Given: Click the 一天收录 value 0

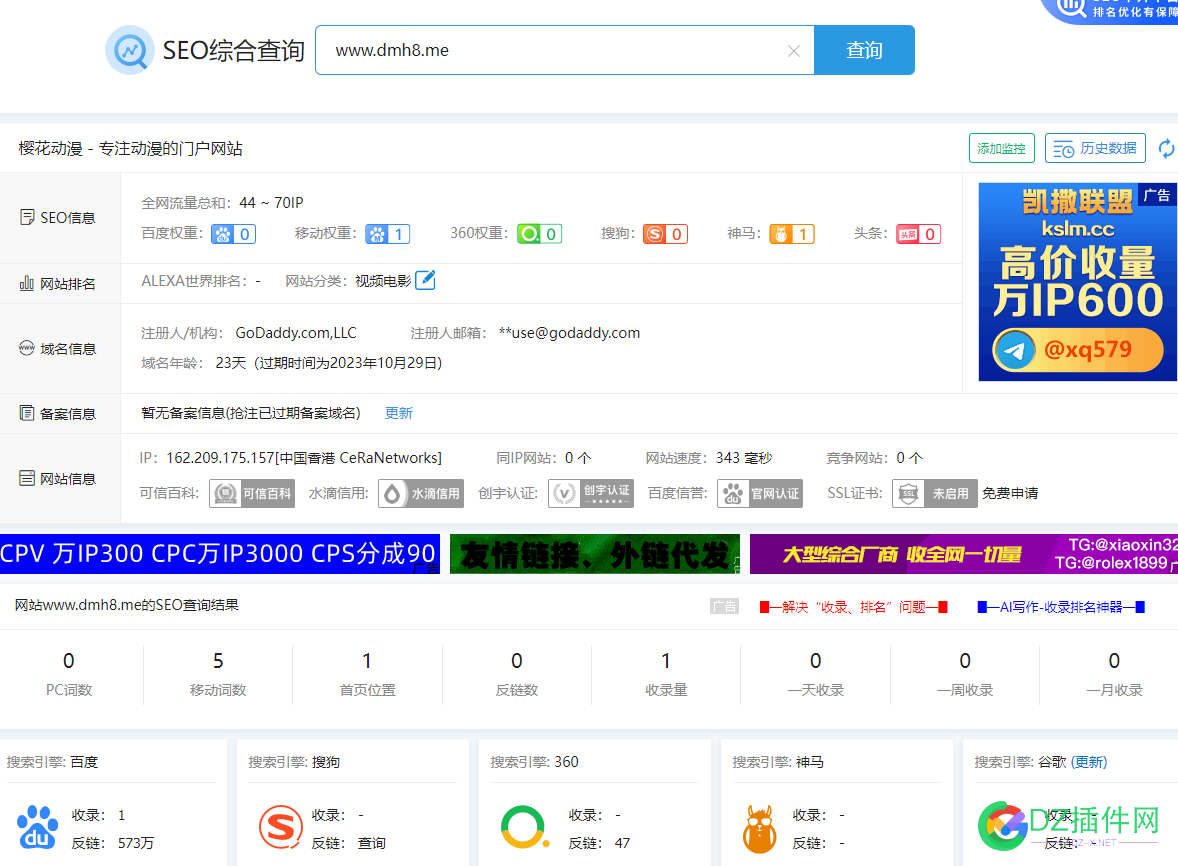Looking at the screenshot, I should pyautogui.click(x=816, y=661).
